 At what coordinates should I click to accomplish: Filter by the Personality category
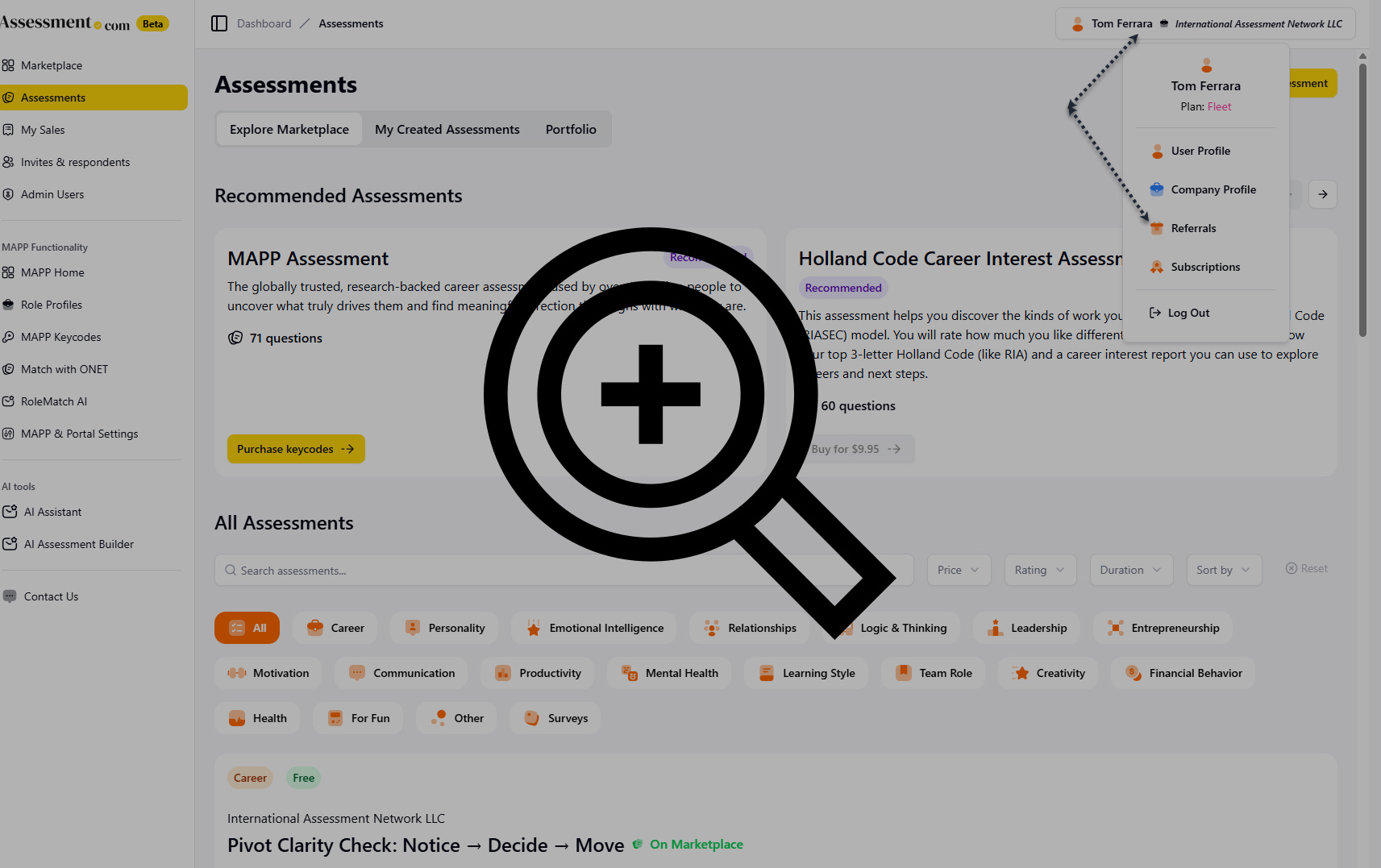point(444,628)
